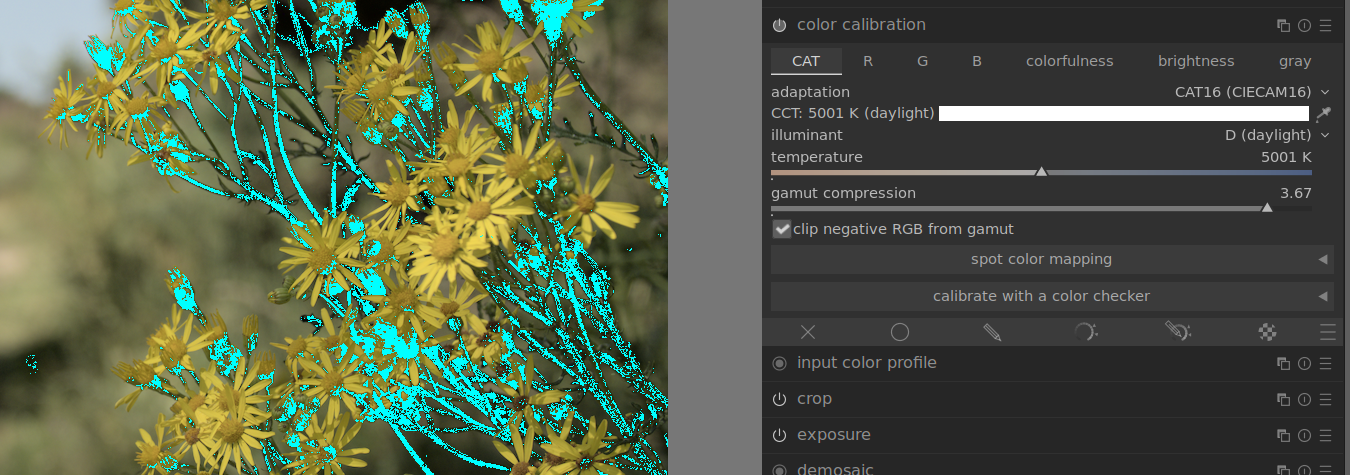Image resolution: width=1350 pixels, height=475 pixels.
Task: Enable the crop module
Action: point(780,399)
